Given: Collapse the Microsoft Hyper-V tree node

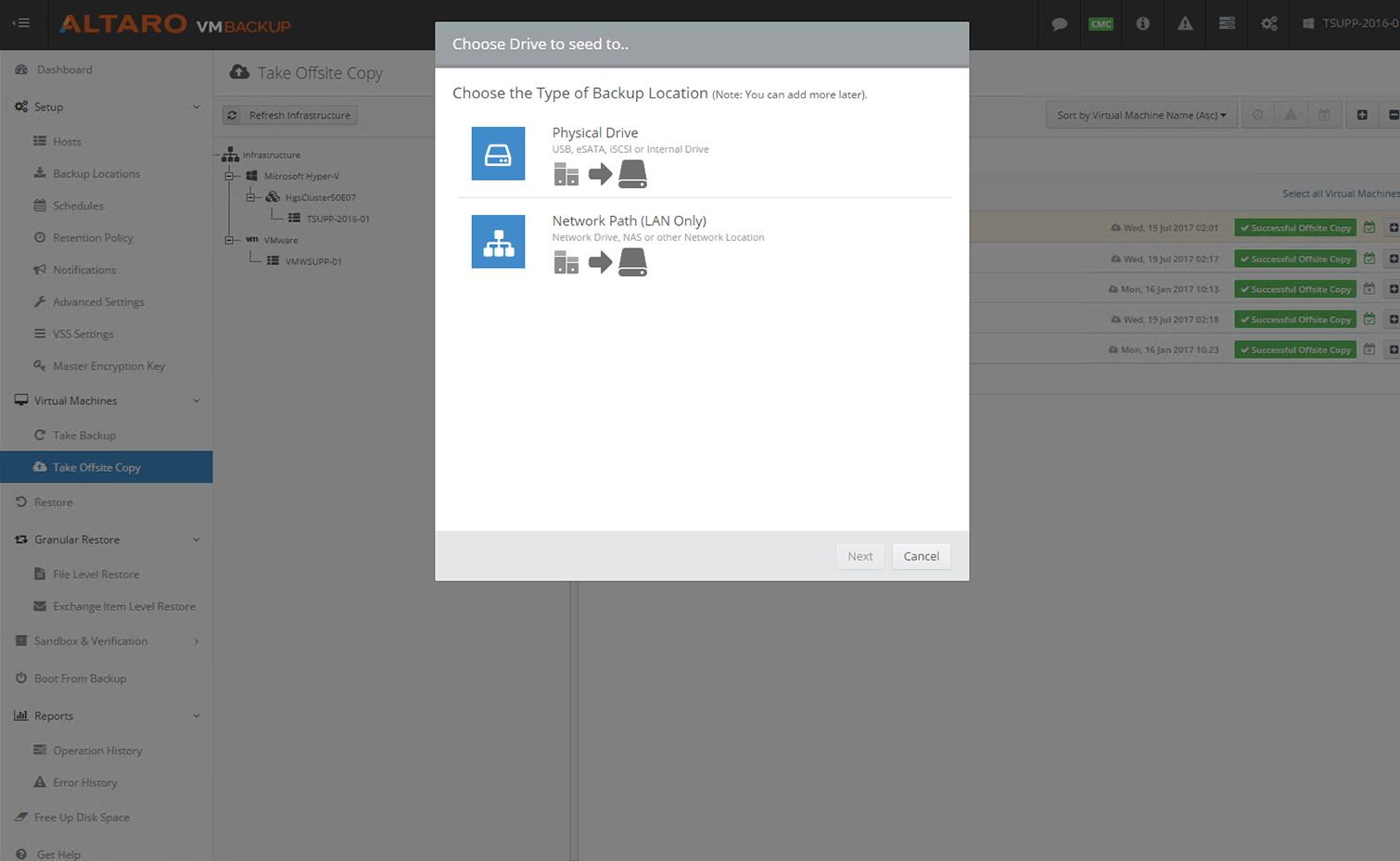Looking at the screenshot, I should click(x=229, y=176).
